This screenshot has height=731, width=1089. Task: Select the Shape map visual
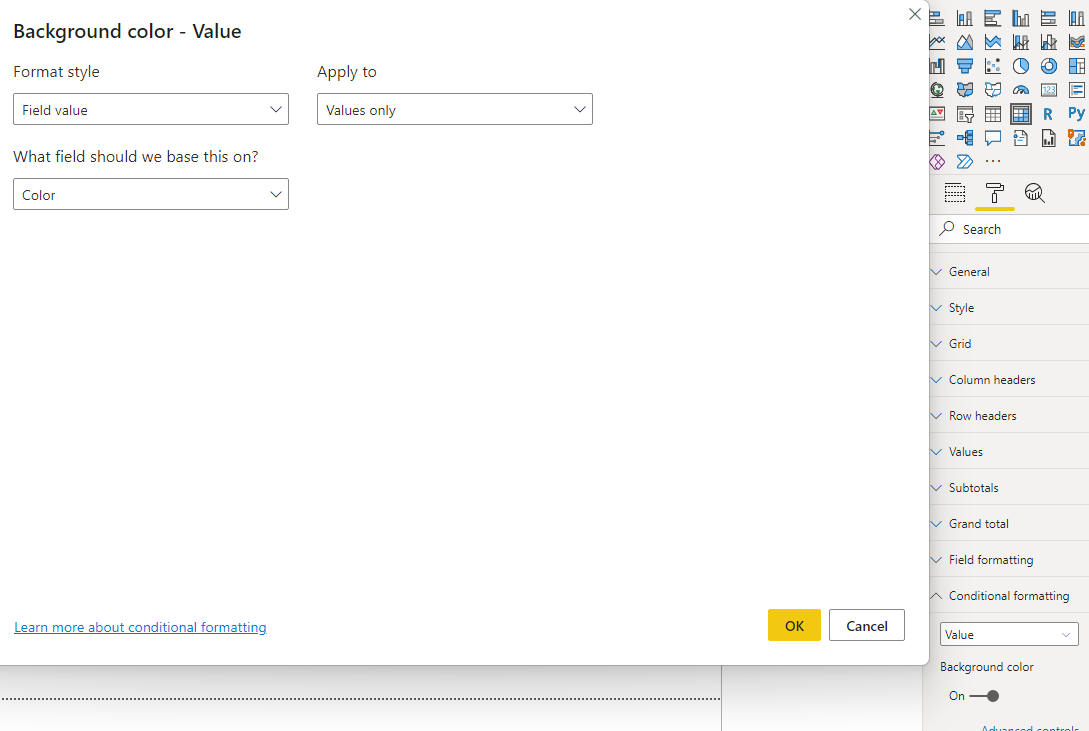tap(992, 90)
